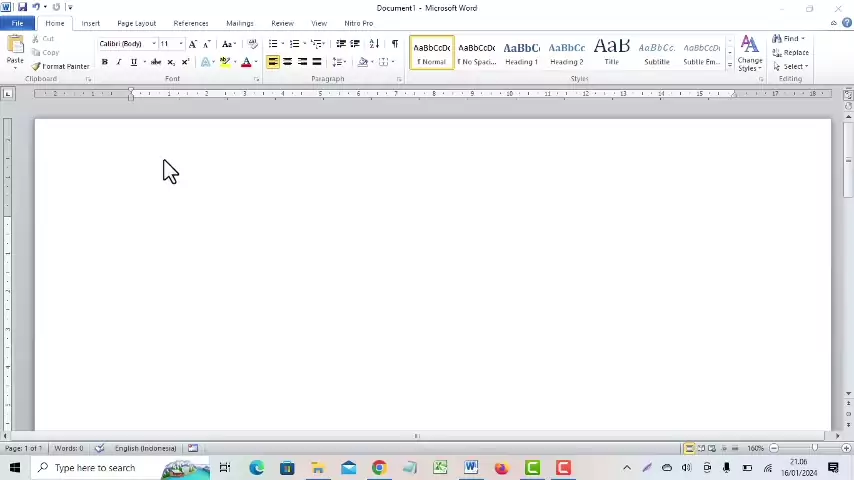This screenshot has height=480, width=854.
Task: Apply the Heading 1 style
Action: click(521, 53)
